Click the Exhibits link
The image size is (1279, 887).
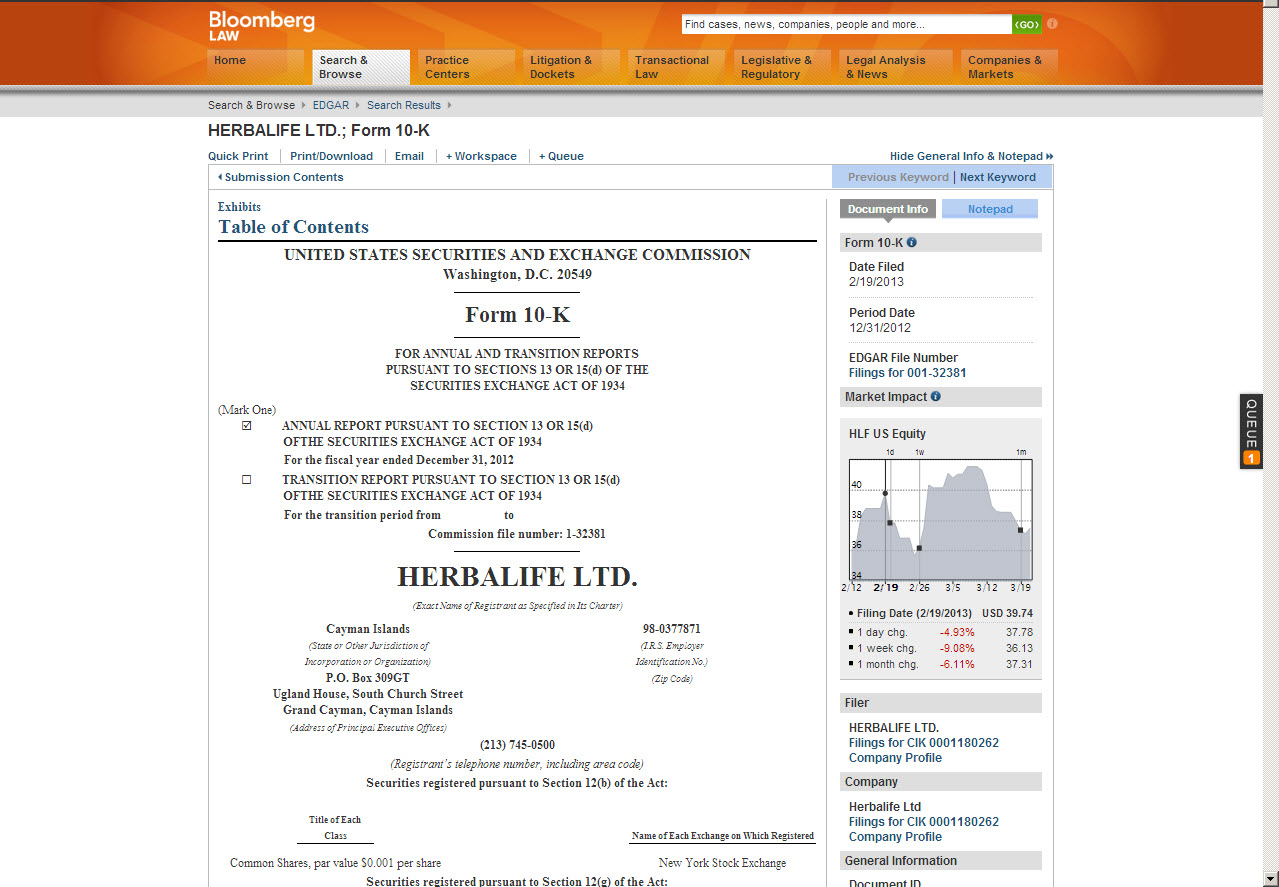click(x=239, y=207)
